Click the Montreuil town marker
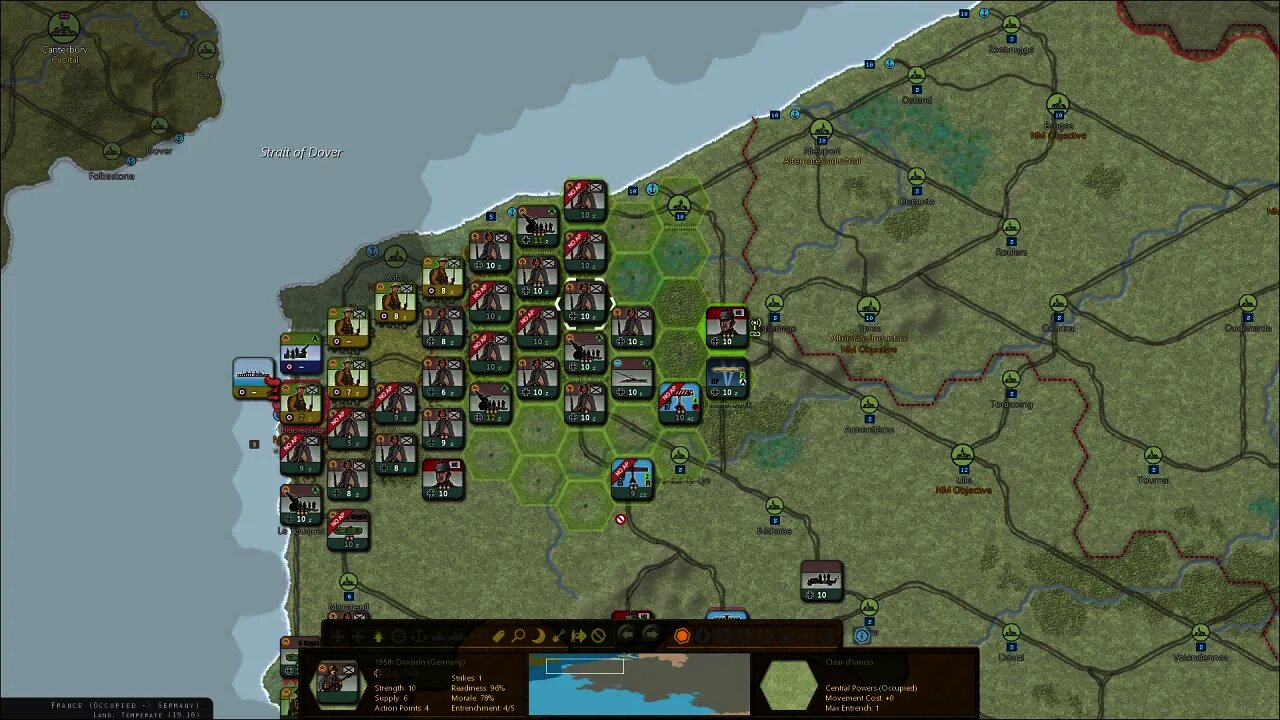The image size is (1280, 720). click(348, 582)
